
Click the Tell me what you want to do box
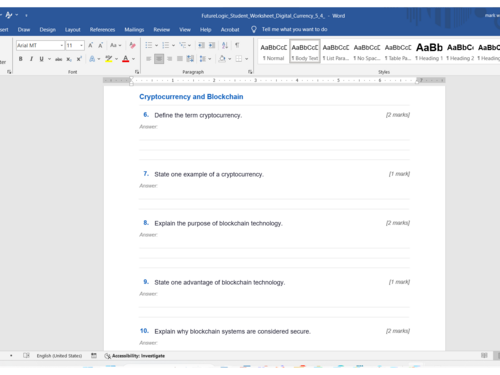294,29
